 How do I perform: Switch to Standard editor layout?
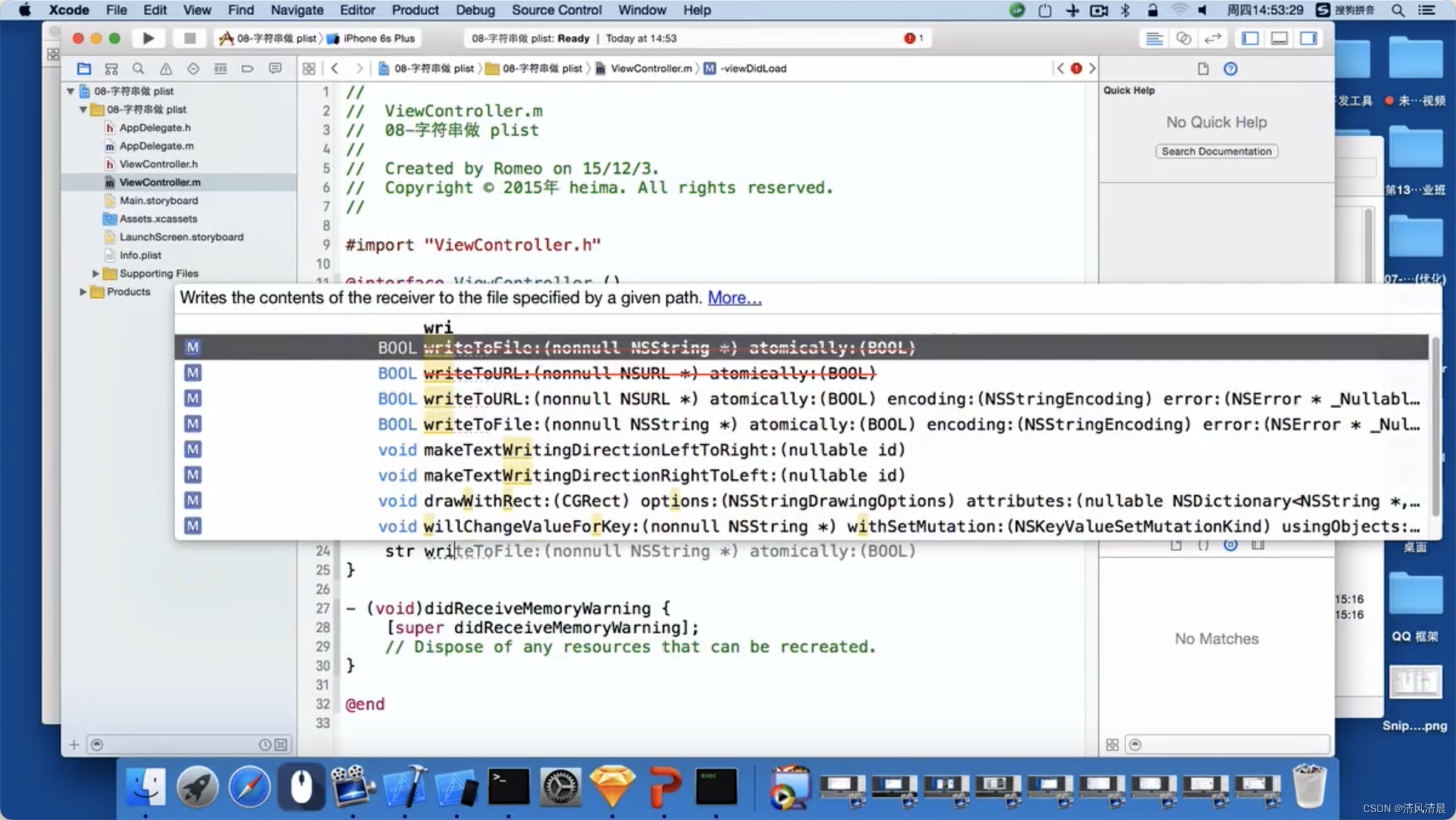pyautogui.click(x=1154, y=38)
